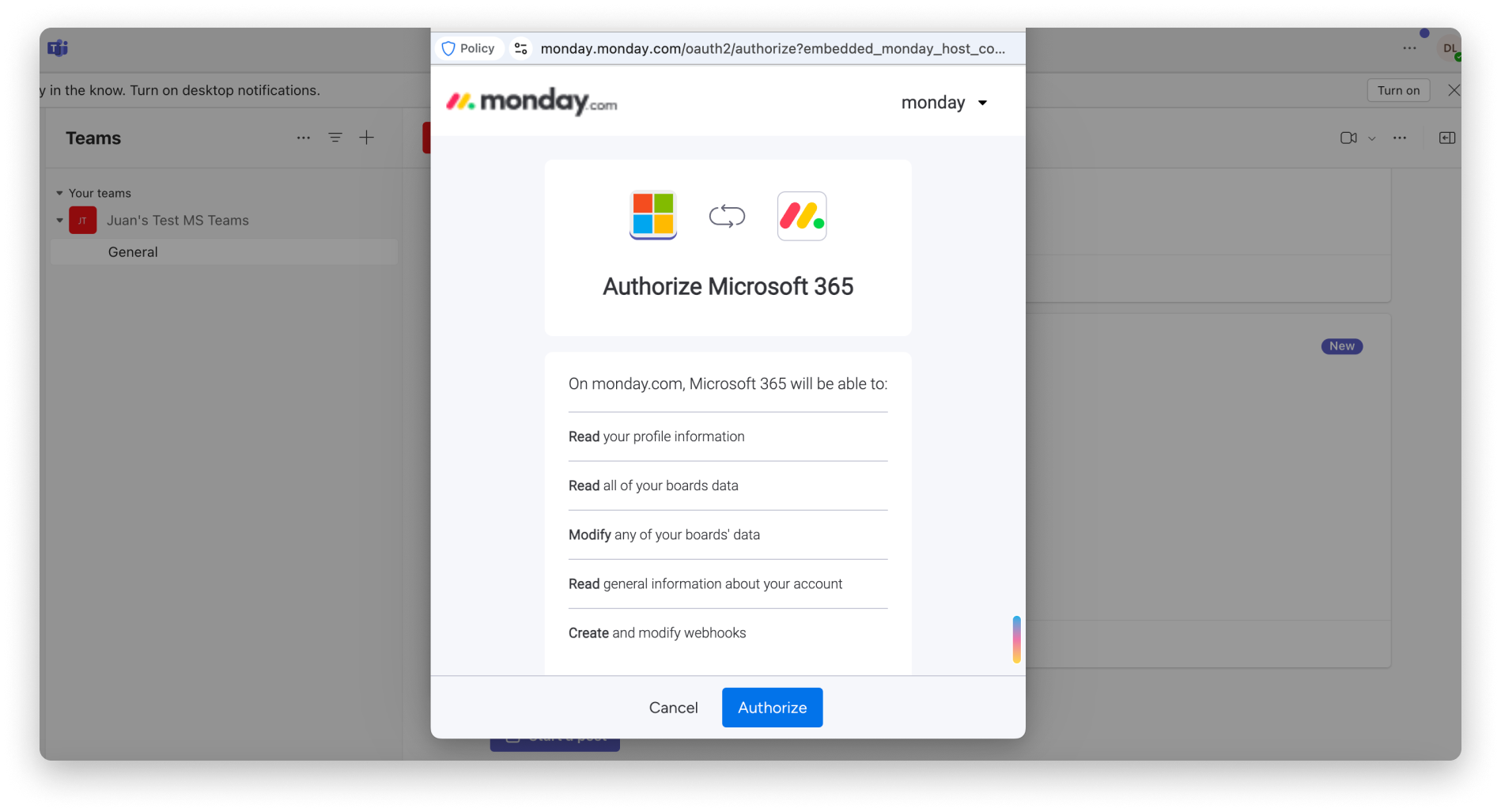1501x812 pixels.
Task: Select the General channel
Action: tap(224, 252)
